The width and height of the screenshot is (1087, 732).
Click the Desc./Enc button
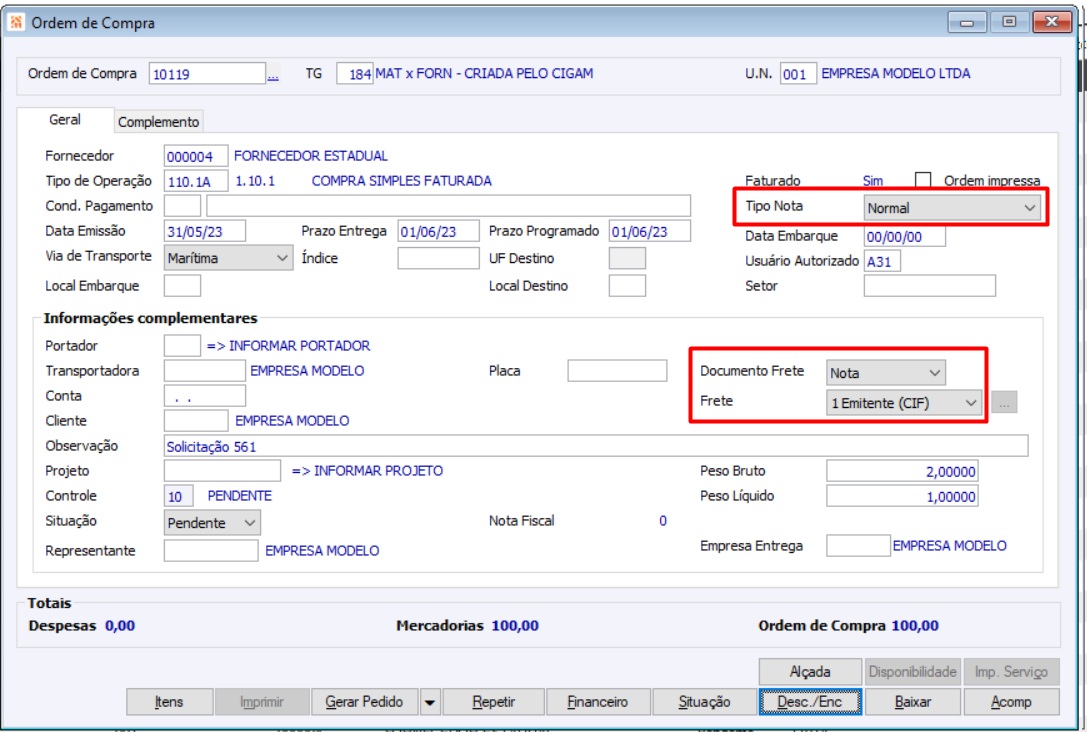click(x=810, y=702)
